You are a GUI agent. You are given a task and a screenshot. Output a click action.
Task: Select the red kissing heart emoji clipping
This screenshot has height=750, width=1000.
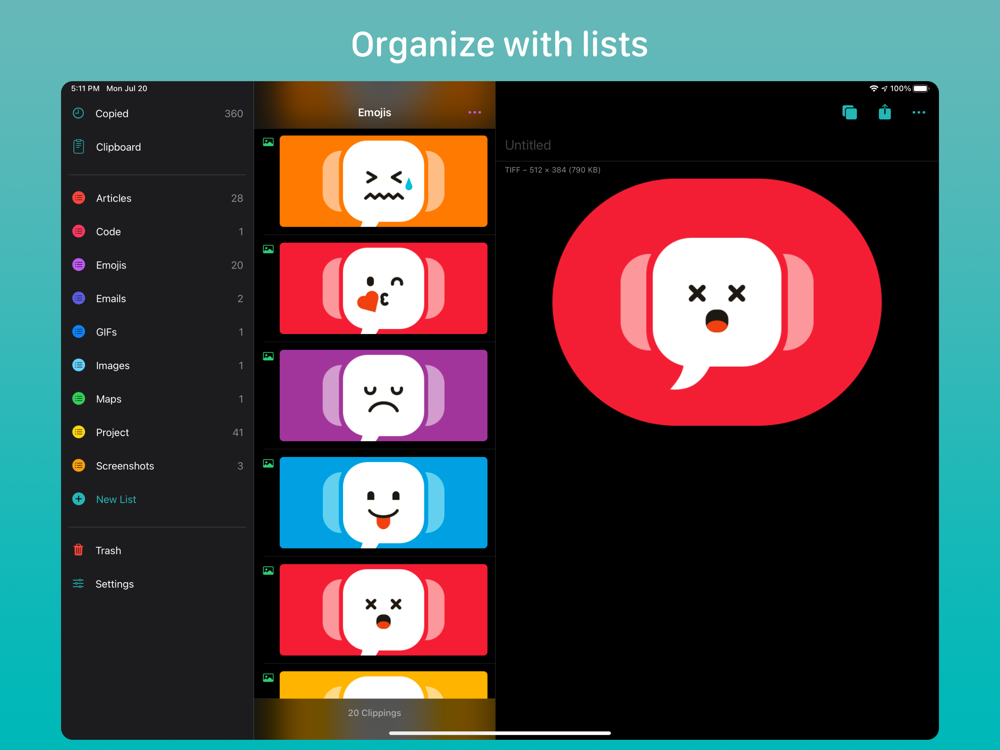[x=383, y=288]
